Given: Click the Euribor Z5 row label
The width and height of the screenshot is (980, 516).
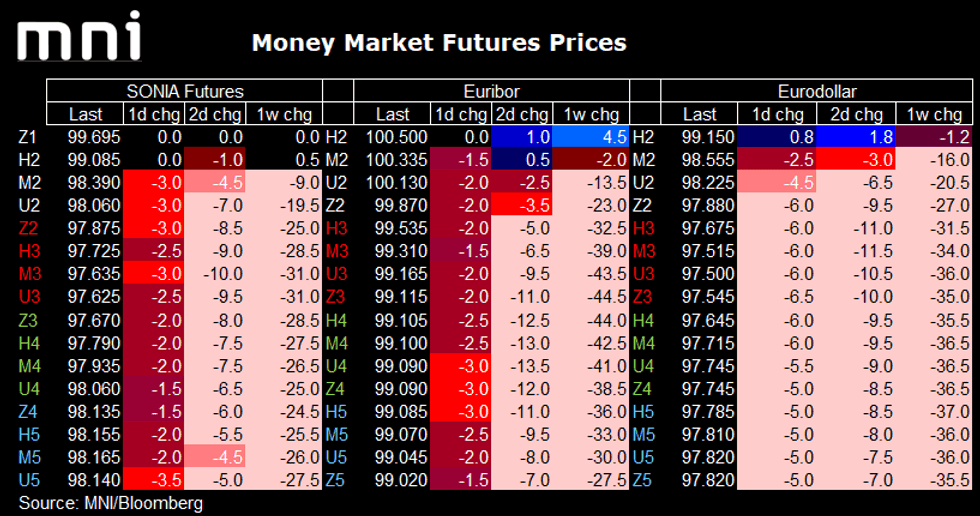Looking at the screenshot, I should tap(337, 479).
